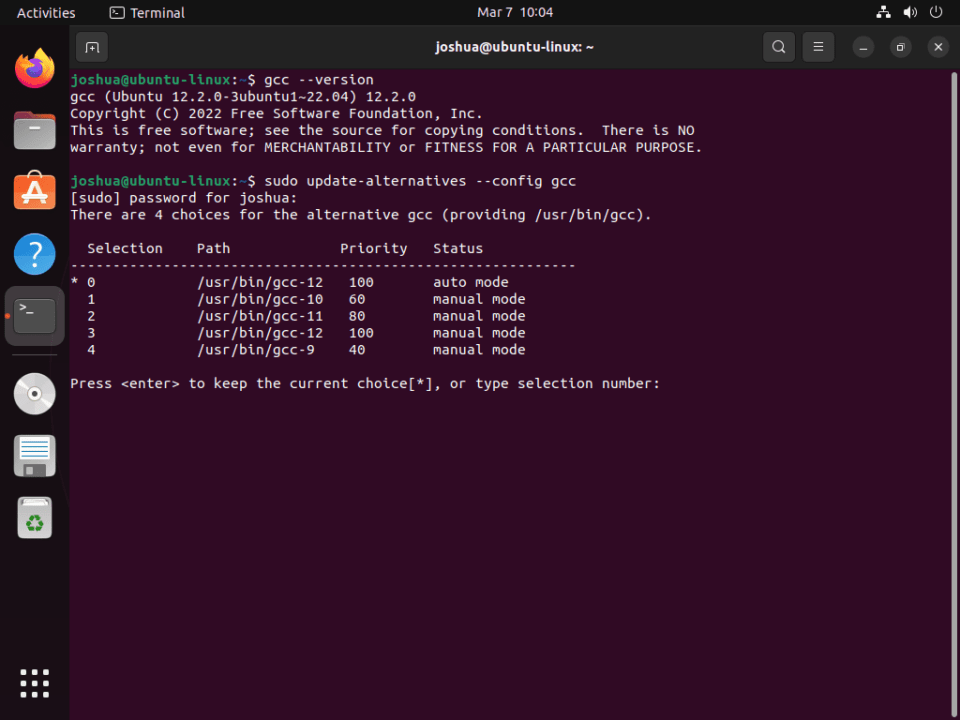Open terminal search with the magnifier icon
The image size is (960, 720).
778,47
